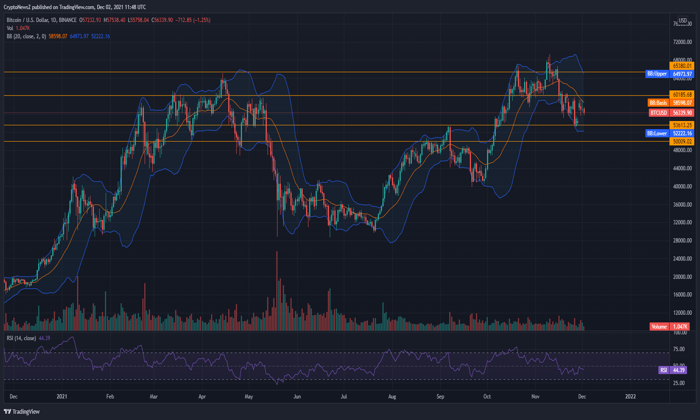Expand the RSI (14, close) indicator legend
The width and height of the screenshot is (700, 420).
click(x=21, y=338)
